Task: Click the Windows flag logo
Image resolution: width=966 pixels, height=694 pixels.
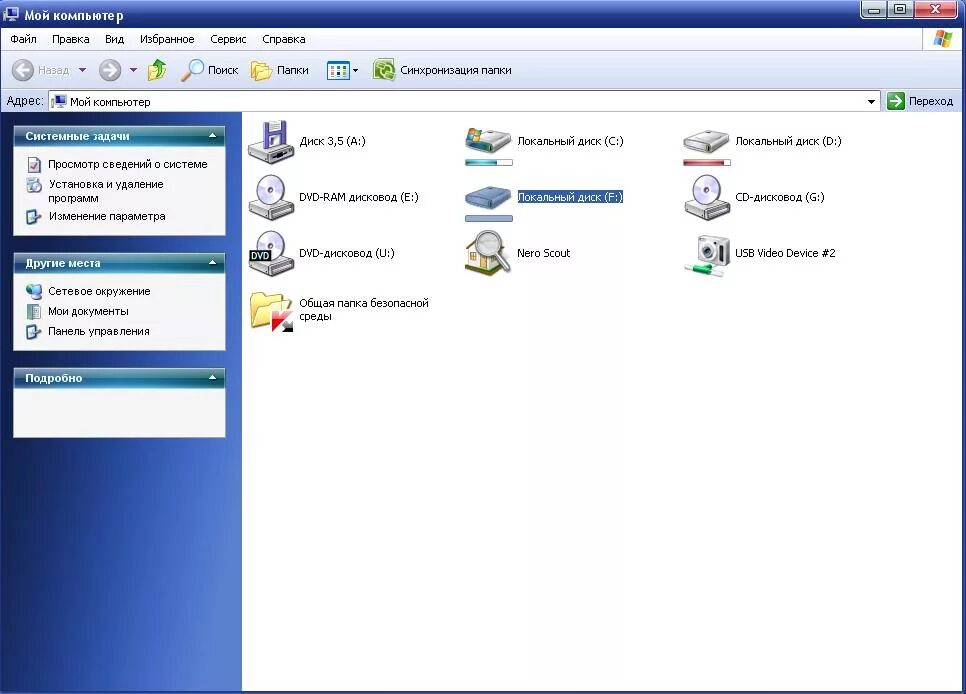Action: pyautogui.click(x=943, y=38)
